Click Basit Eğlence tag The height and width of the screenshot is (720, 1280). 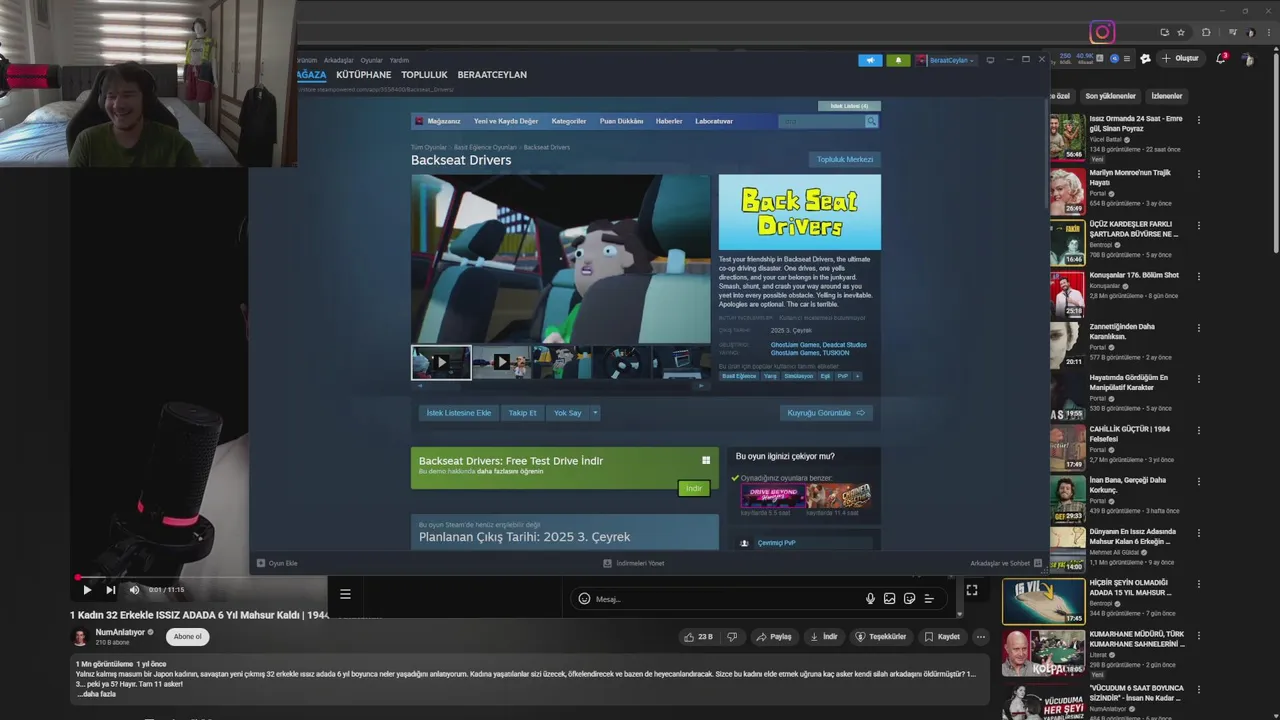tap(739, 376)
